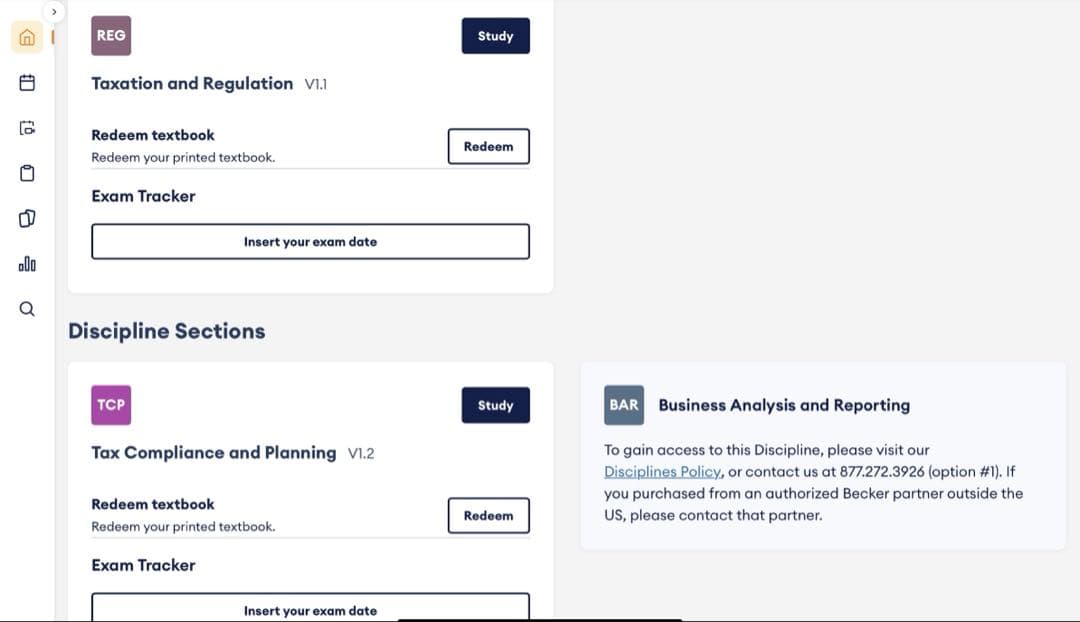1080x622 pixels.
Task: Study Tax Compliance and Planning
Action: [495, 404]
